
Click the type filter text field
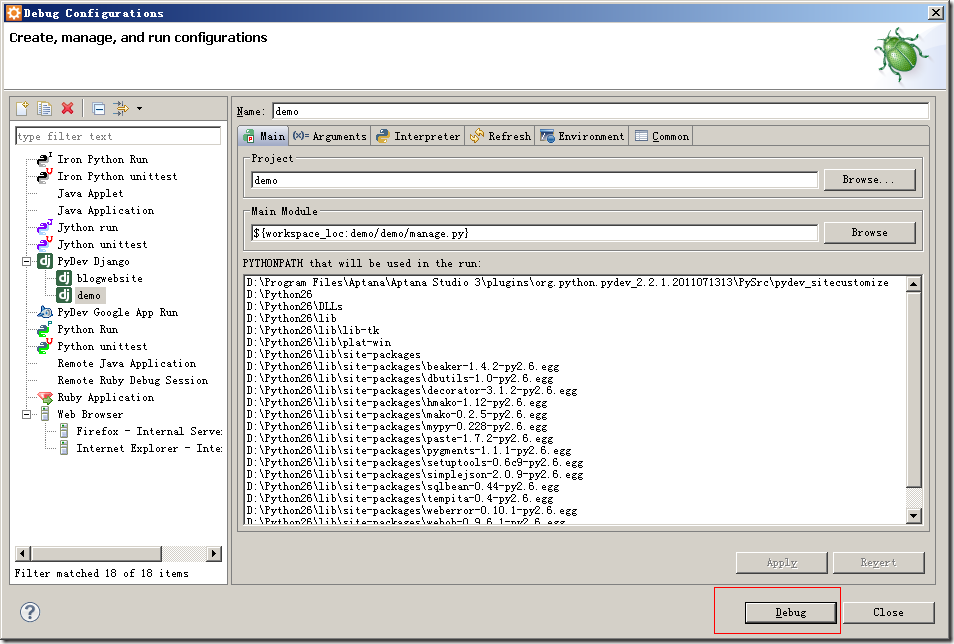pyautogui.click(x=118, y=136)
